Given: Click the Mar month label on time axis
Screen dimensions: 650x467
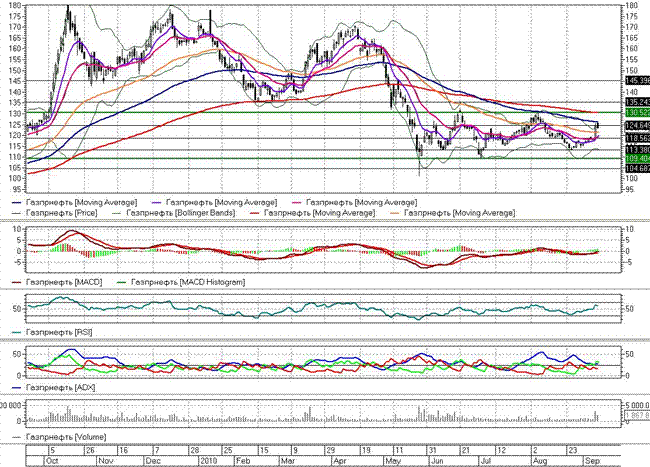Looking at the screenshot, I should click(x=288, y=461).
